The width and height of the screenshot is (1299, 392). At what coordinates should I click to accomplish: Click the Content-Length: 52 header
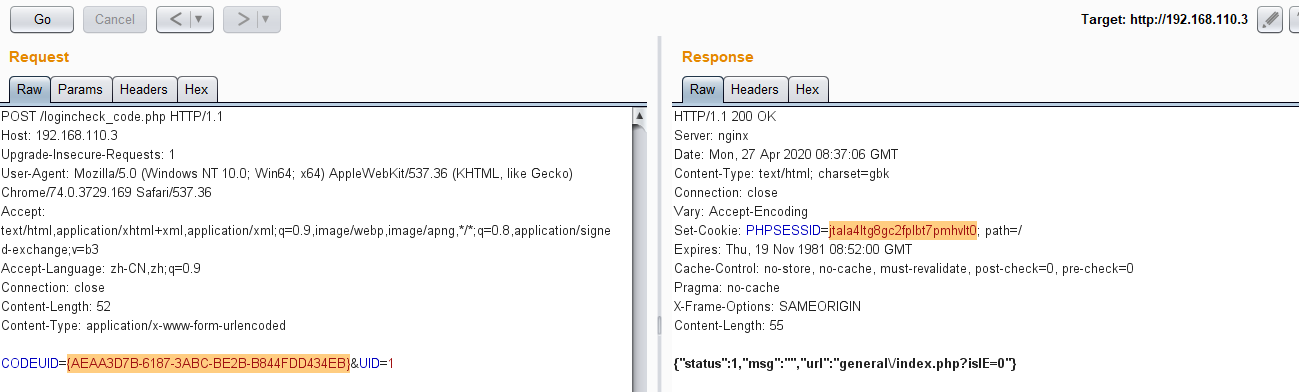click(x=56, y=307)
